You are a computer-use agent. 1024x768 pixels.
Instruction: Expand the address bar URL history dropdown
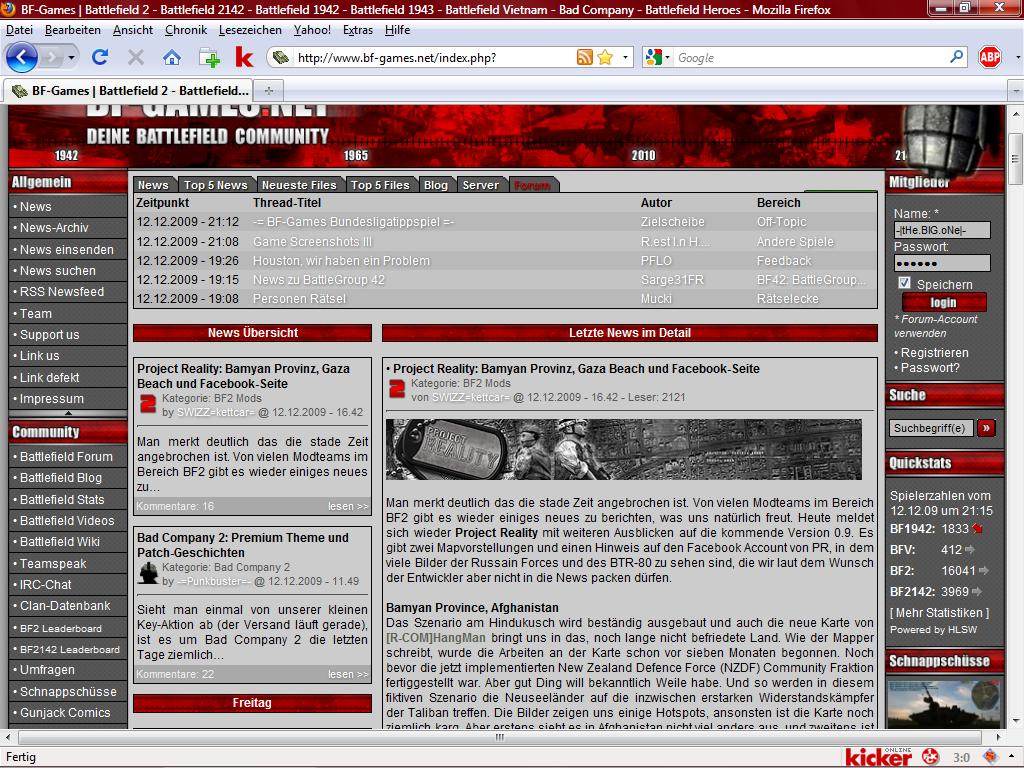tap(625, 57)
